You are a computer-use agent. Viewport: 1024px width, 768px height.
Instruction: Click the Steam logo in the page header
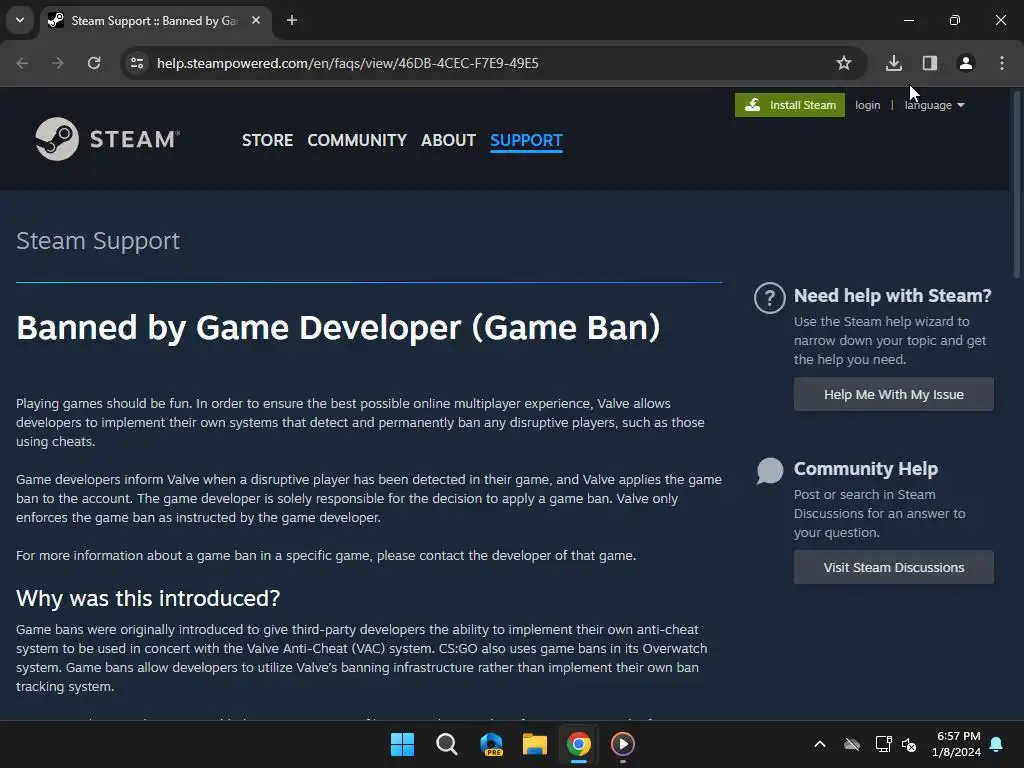point(108,139)
